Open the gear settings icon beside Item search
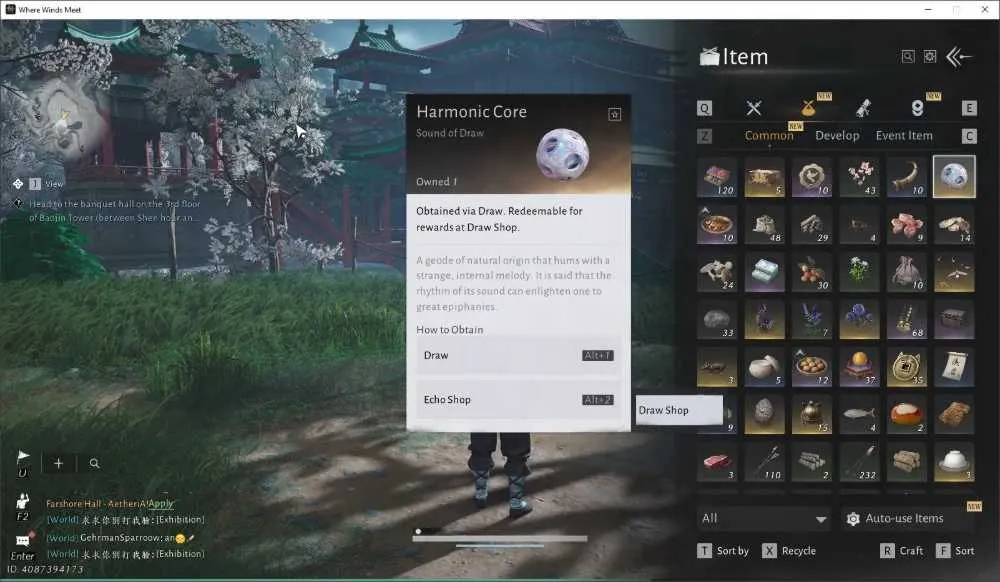This screenshot has width=1000, height=582. click(930, 57)
